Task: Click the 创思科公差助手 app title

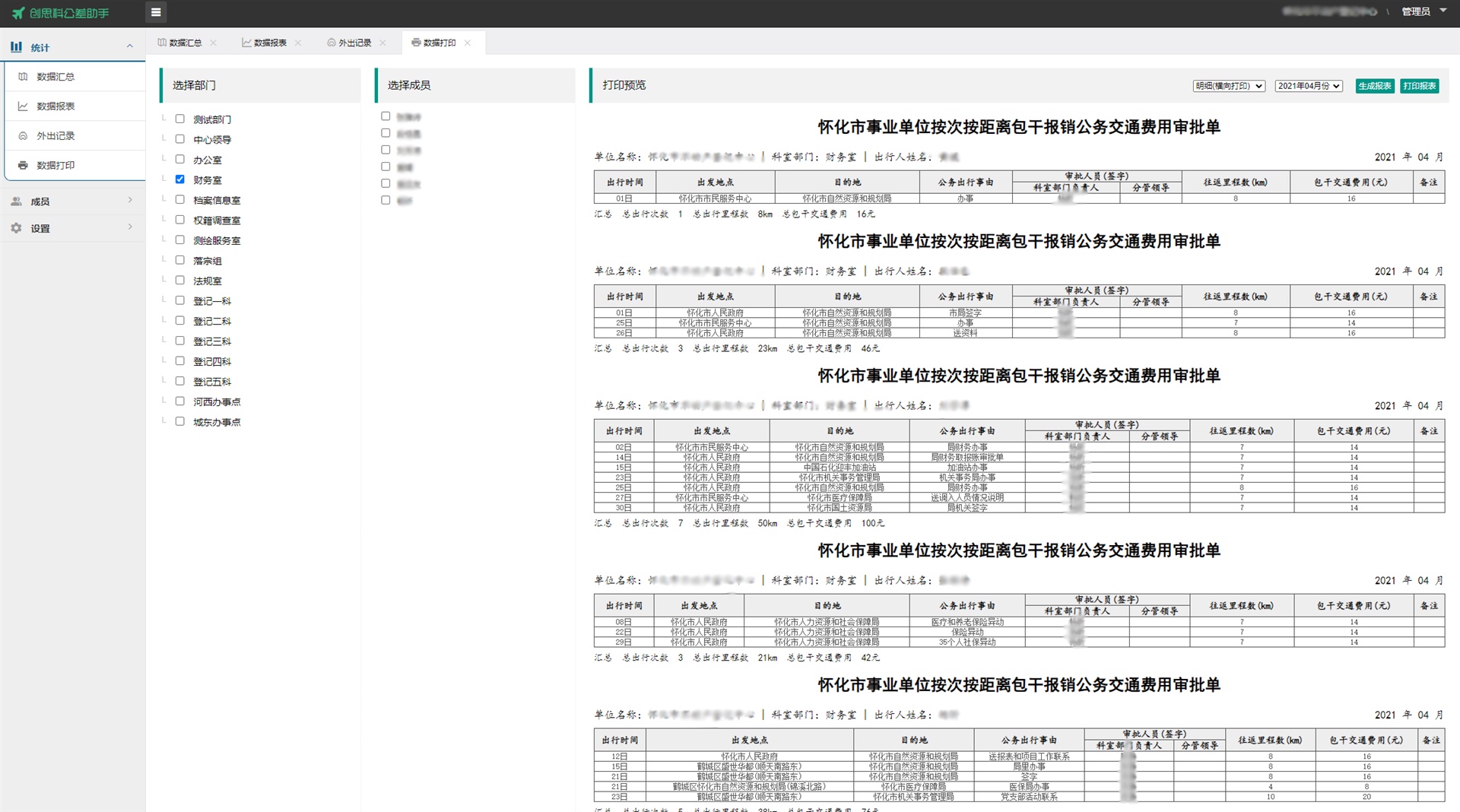Action: (69, 13)
